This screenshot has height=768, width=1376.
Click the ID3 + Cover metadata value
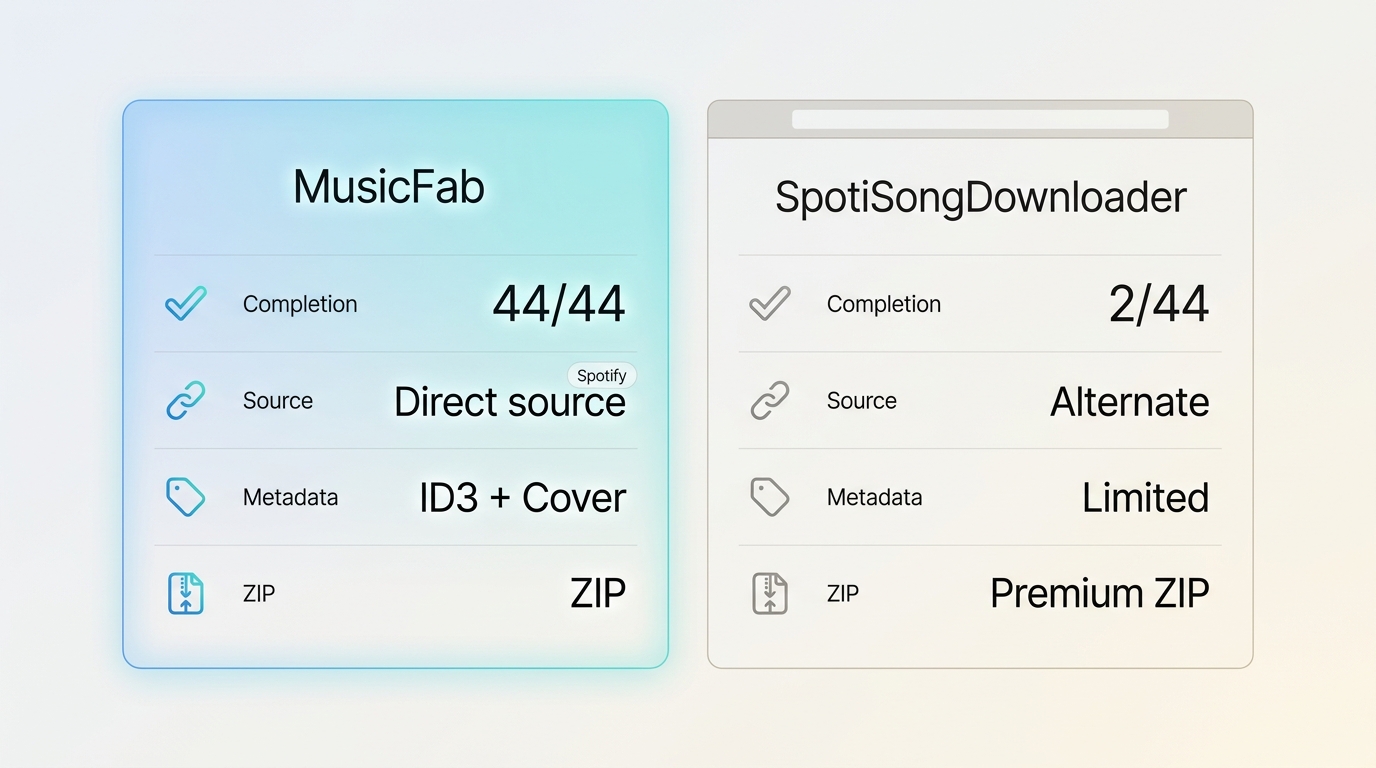[x=522, y=498]
